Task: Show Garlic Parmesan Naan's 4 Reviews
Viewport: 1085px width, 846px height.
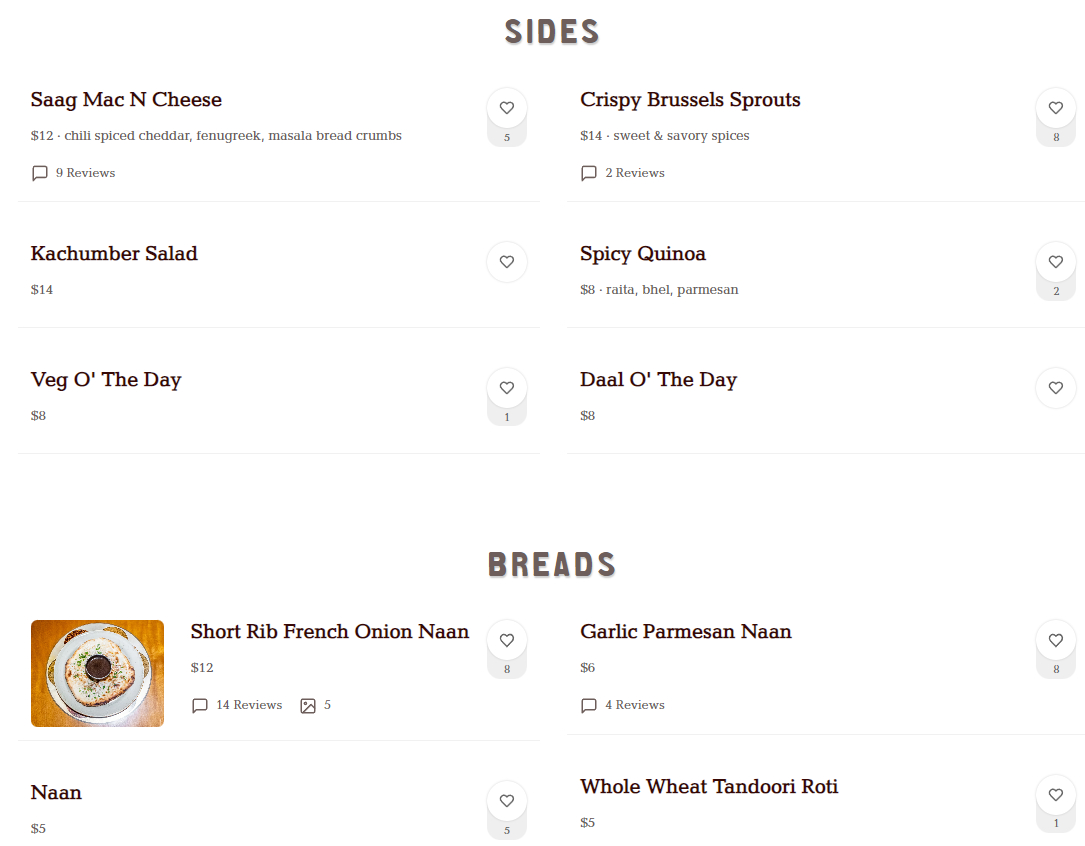Action: tap(623, 705)
